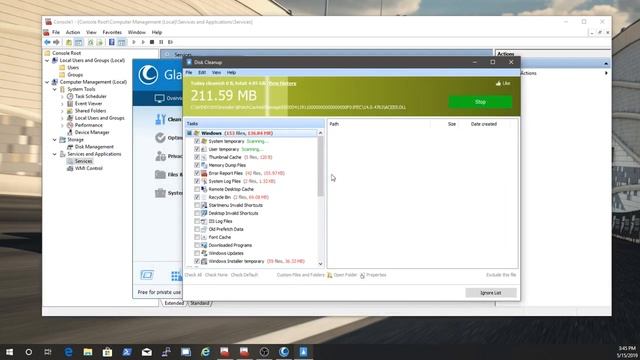The height and width of the screenshot is (360, 640).
Task: Click the scroll down arrow of Tasks list
Action: (x=320, y=264)
